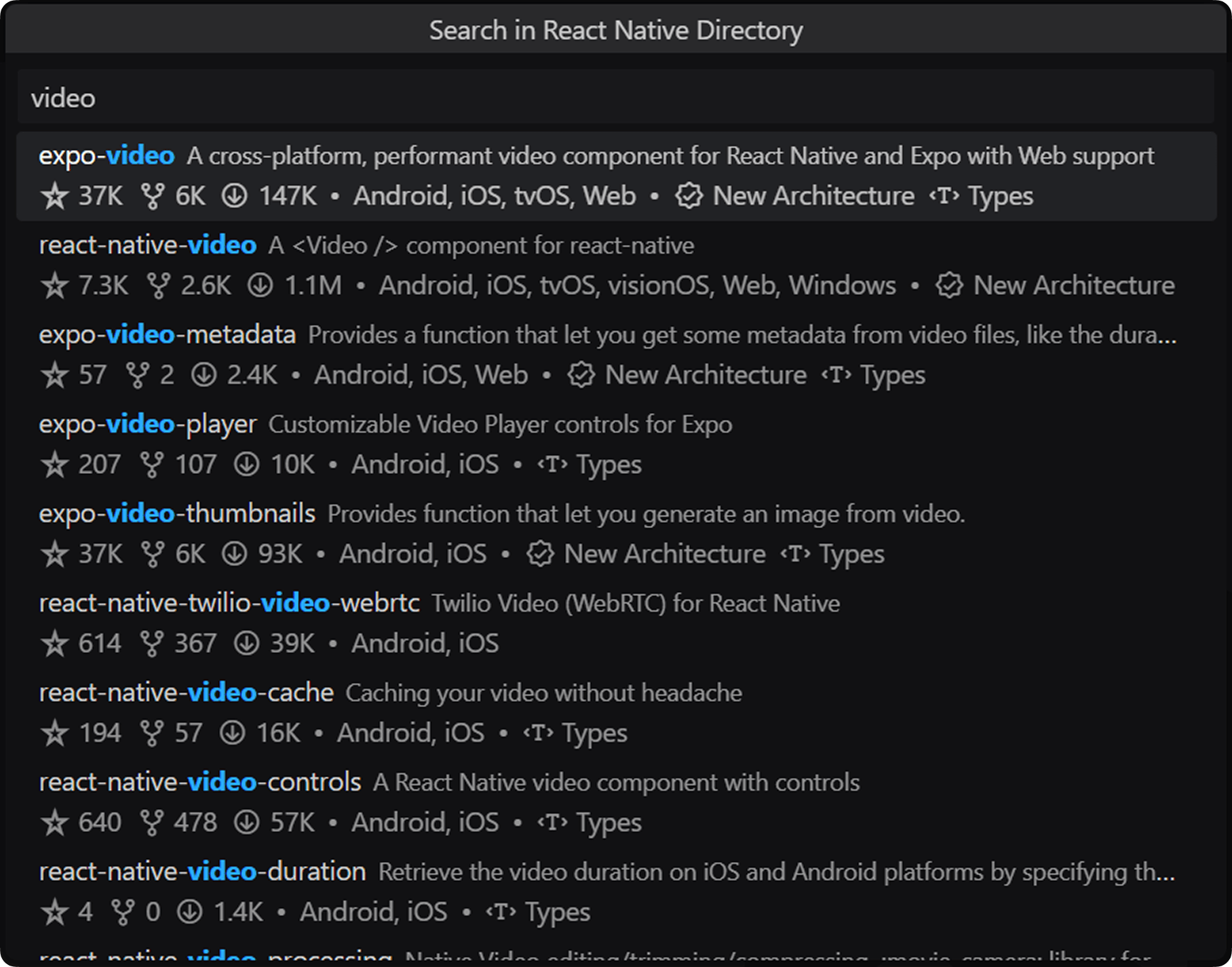Click 'Android, iOS, tvOS, Web' platforms text
The width and height of the screenshot is (1232, 967).
(495, 196)
